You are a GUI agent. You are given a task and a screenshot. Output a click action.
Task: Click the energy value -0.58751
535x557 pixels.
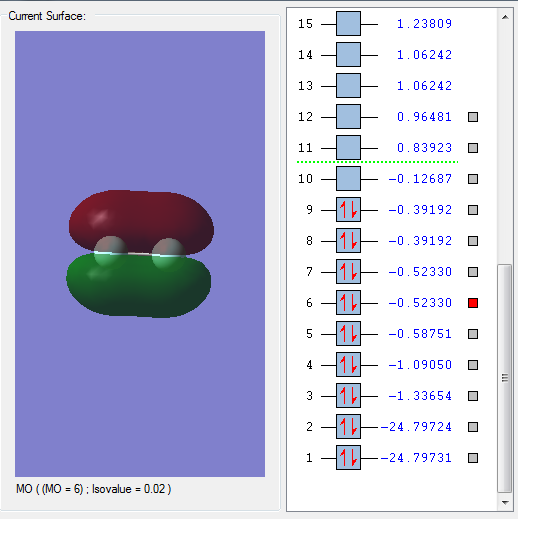pos(420,334)
